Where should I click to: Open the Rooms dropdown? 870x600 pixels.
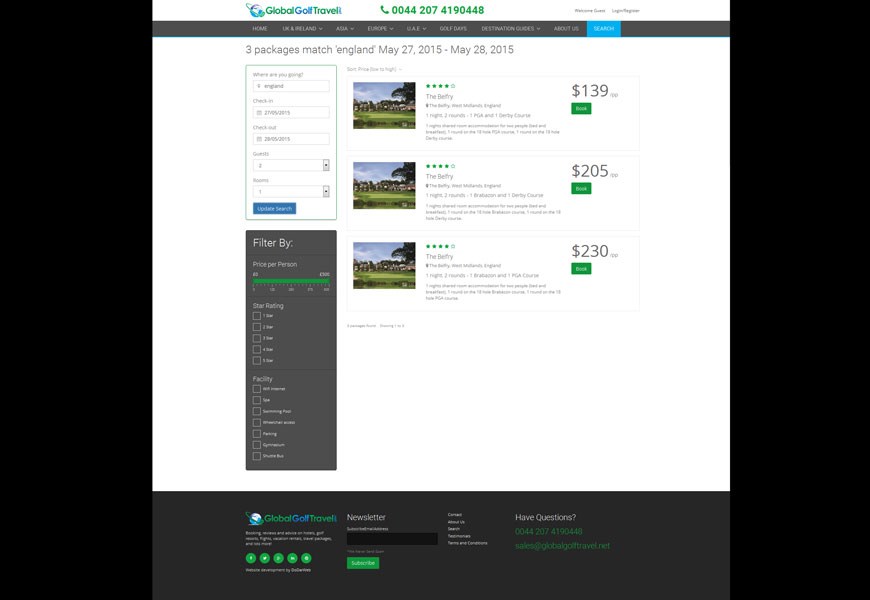coord(291,191)
